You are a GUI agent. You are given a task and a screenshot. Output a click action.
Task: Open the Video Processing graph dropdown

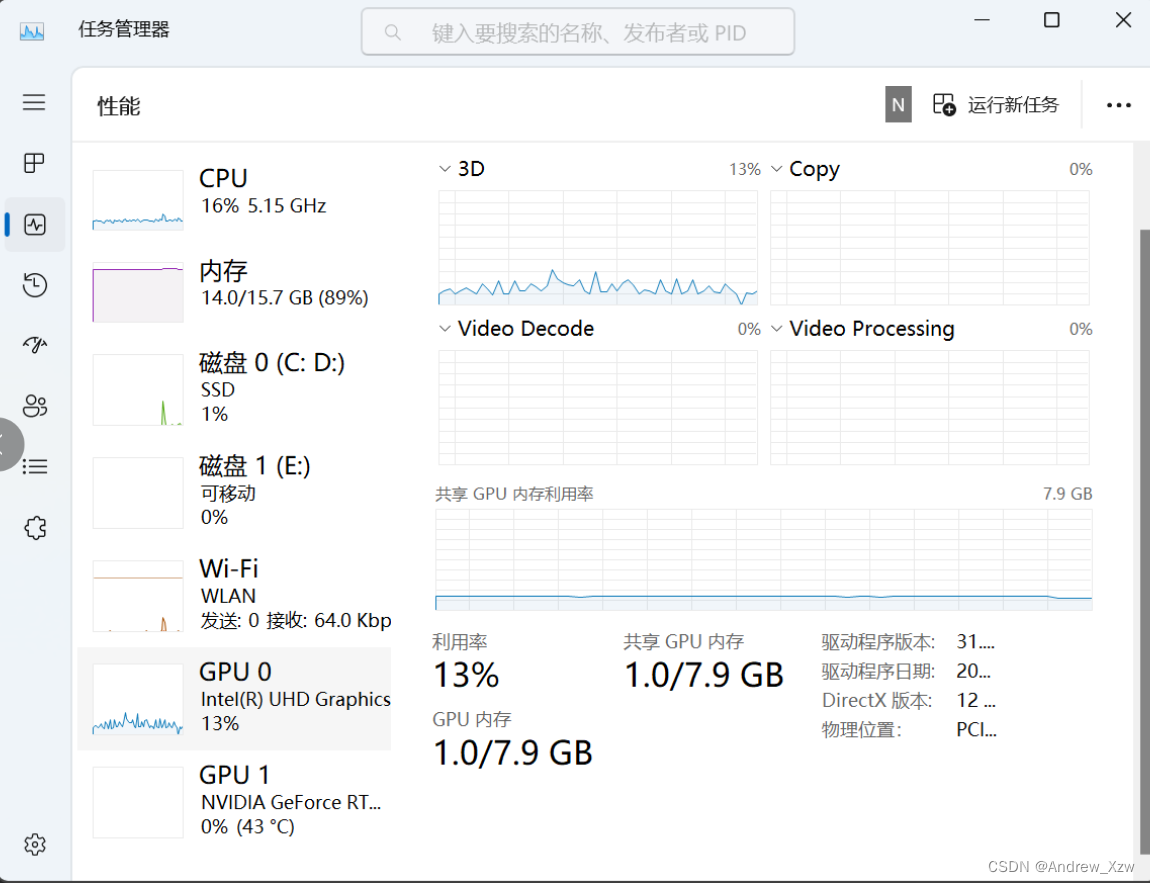click(x=777, y=329)
